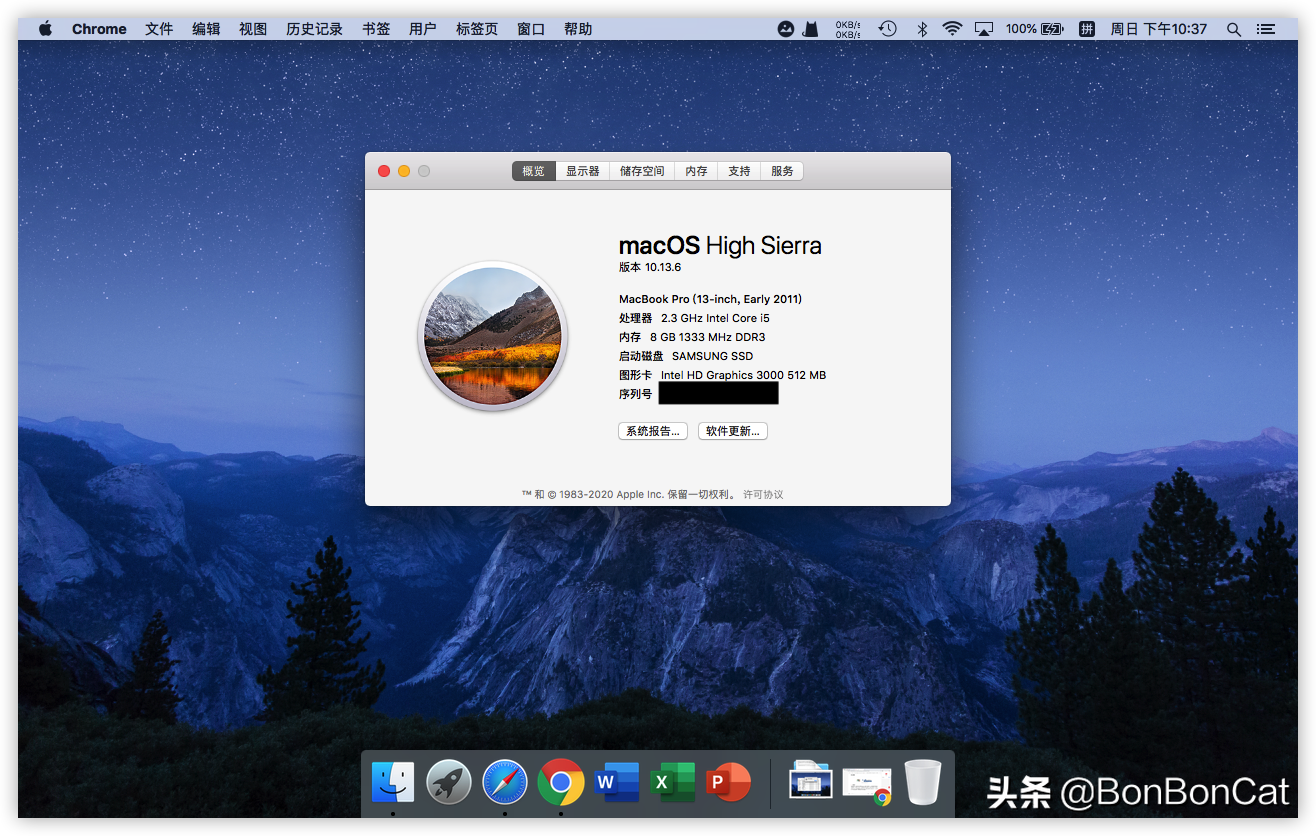Viewport: 1316px width, 836px height.
Task: Open the 帮助 menu
Action: [x=578, y=29]
